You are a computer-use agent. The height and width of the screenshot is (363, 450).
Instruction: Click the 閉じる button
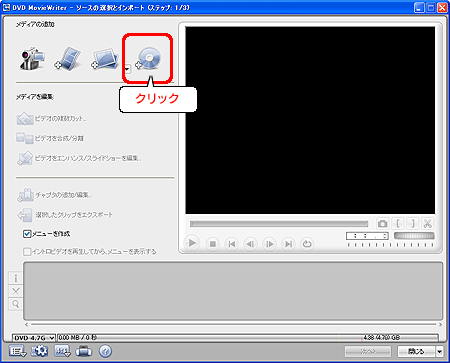416,351
